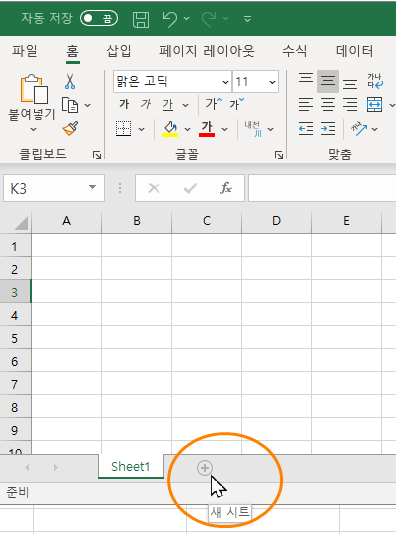
Task: Select the Align Left icon
Action: click(306, 105)
